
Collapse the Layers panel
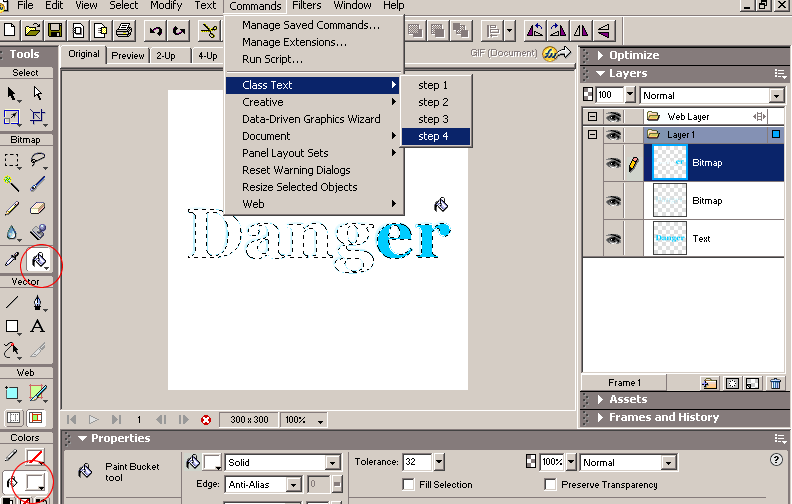(600, 73)
